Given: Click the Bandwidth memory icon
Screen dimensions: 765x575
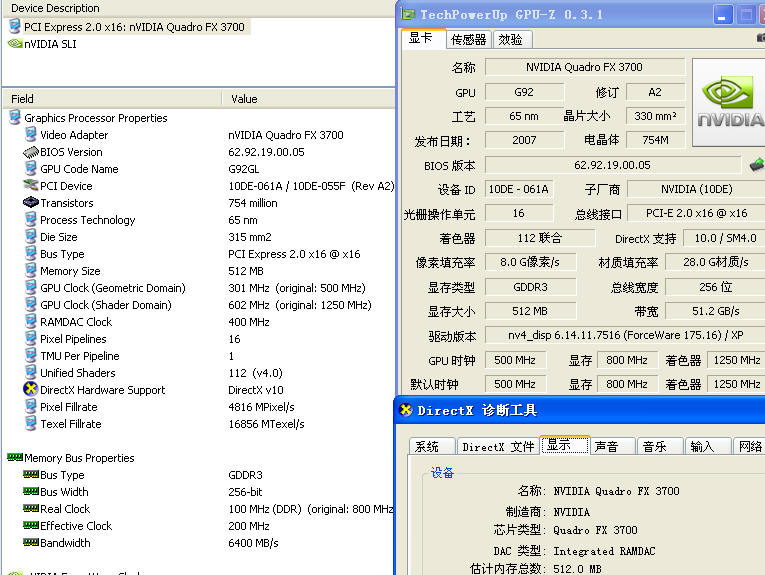Looking at the screenshot, I should [30, 542].
